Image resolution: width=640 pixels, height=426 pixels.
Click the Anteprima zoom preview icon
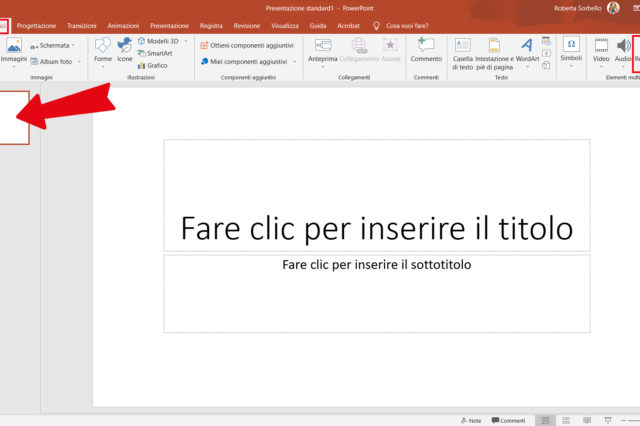[x=323, y=50]
